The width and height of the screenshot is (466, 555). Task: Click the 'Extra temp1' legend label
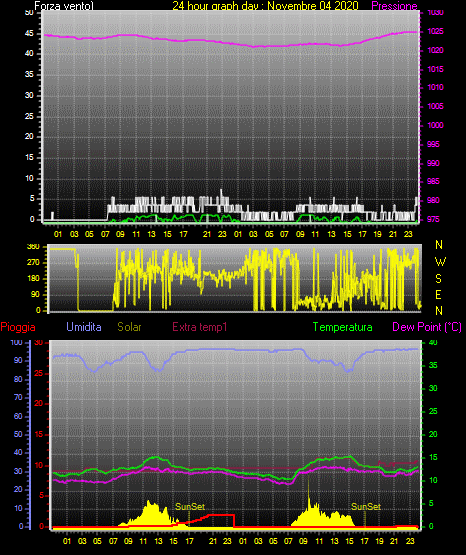pyautogui.click(x=200, y=327)
